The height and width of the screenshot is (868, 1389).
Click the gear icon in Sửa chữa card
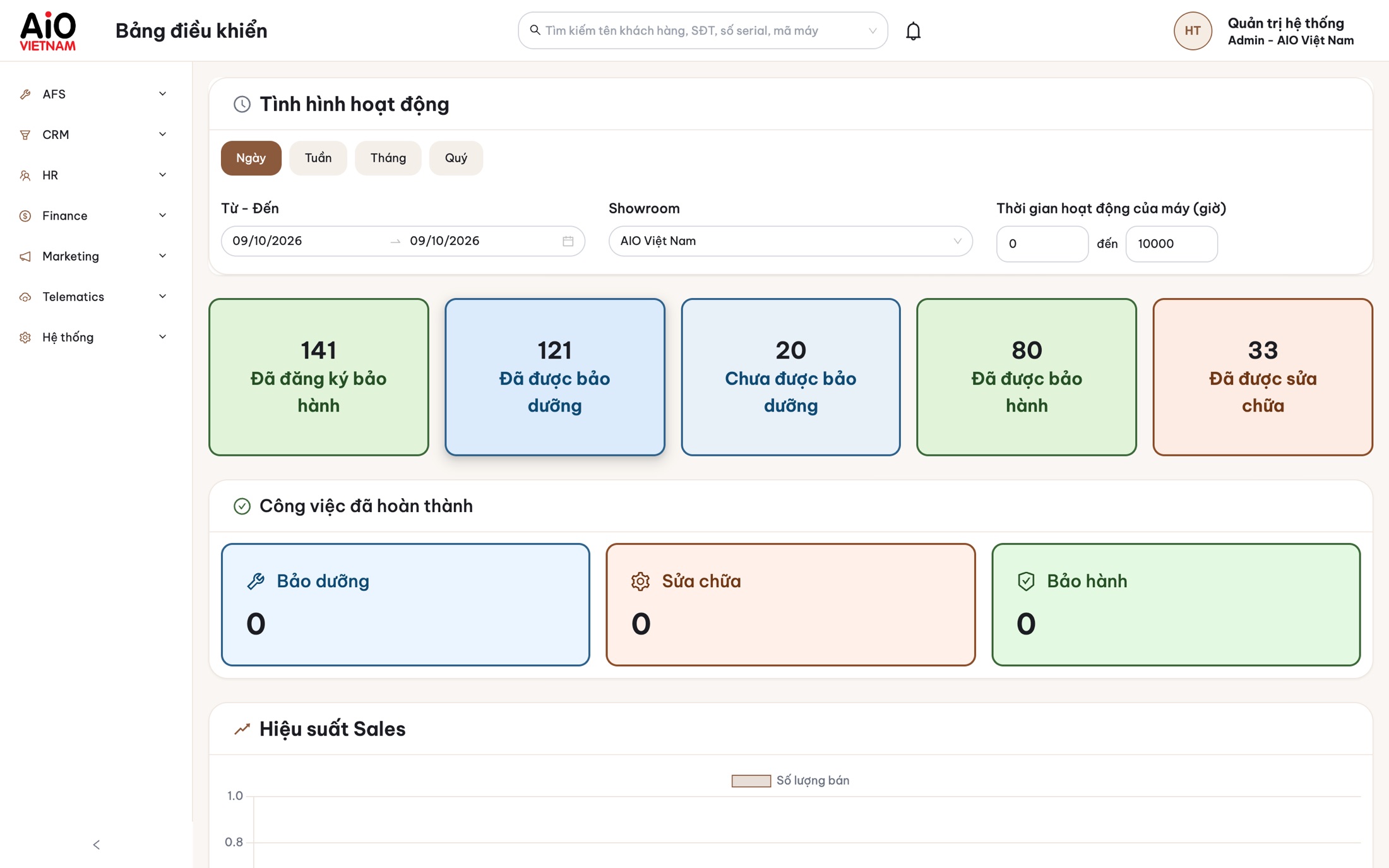pos(640,581)
